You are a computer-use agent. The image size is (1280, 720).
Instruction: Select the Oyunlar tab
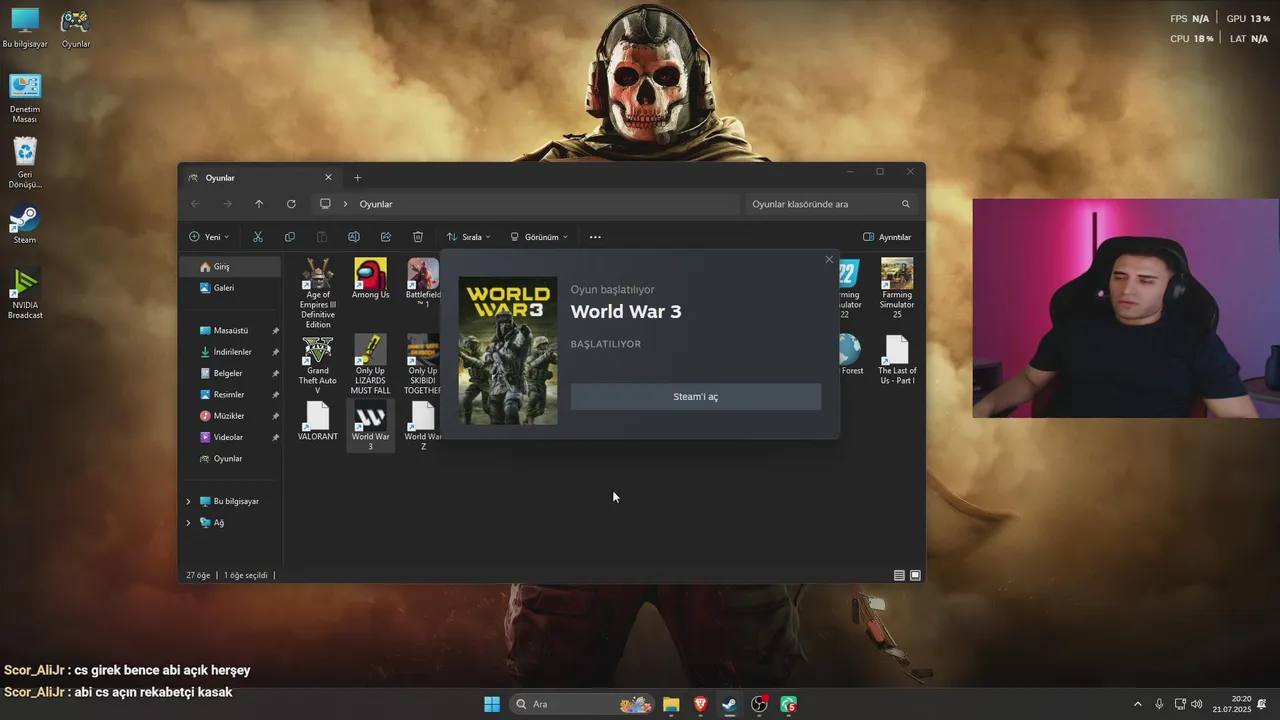tap(260, 178)
